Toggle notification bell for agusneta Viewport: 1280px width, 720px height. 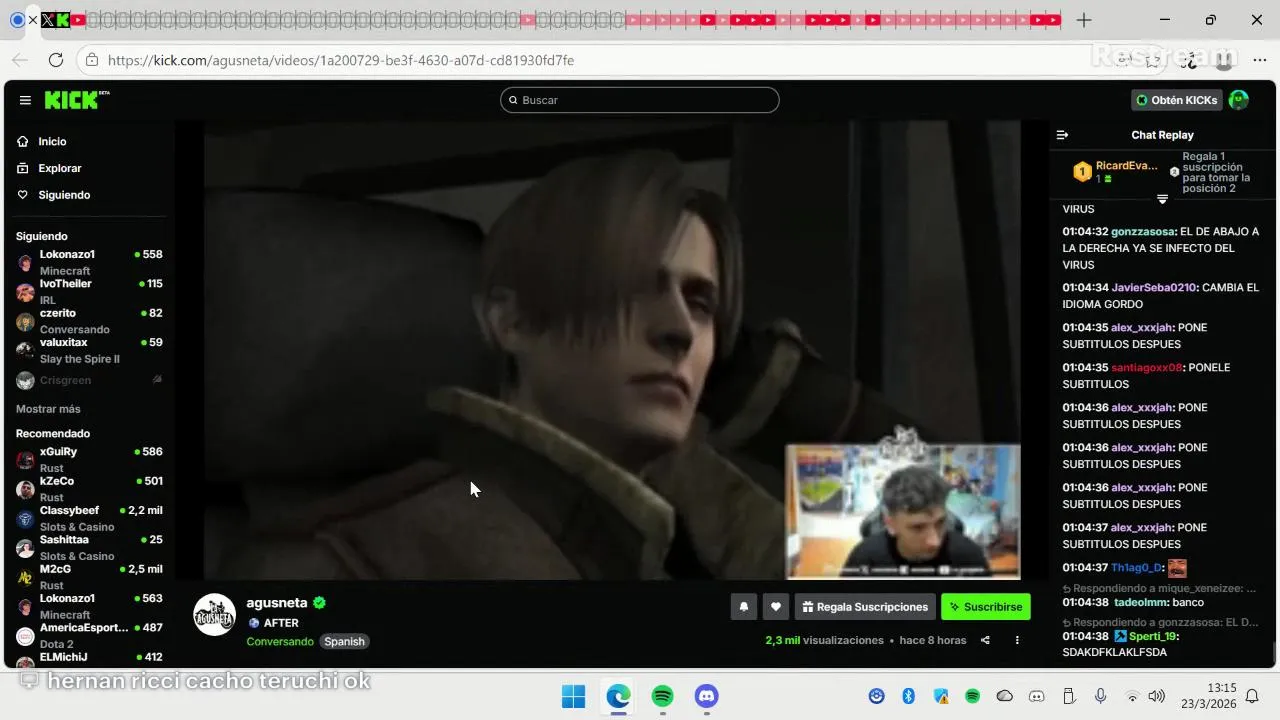[743, 606]
